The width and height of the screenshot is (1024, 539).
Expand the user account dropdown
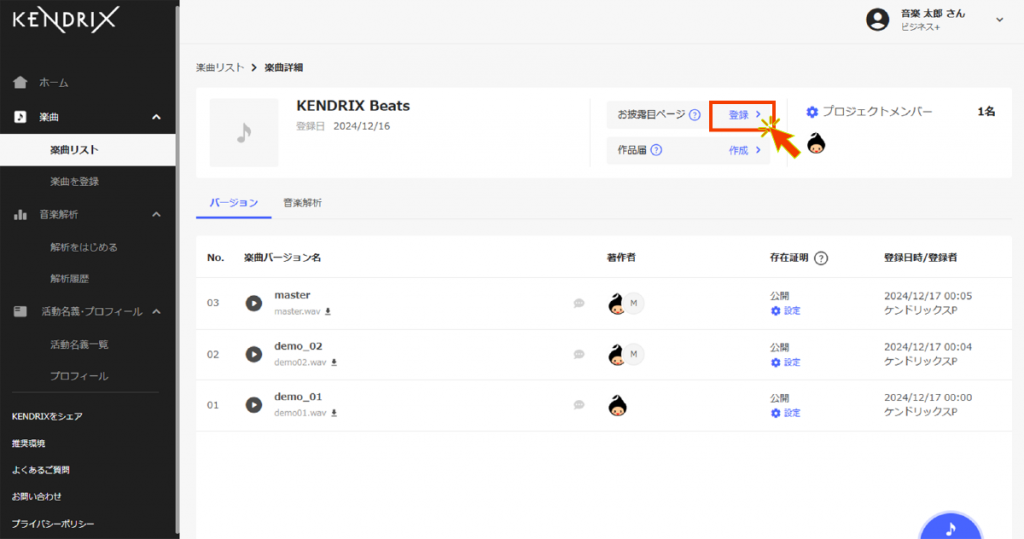pyautogui.click(x=999, y=19)
